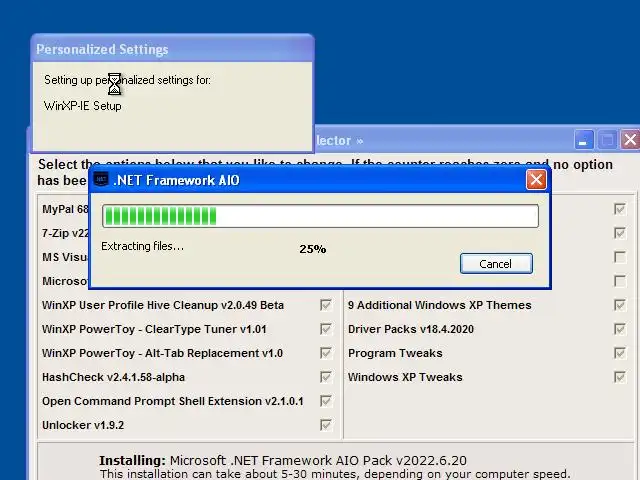The width and height of the screenshot is (640, 480).
Task: Select '9 Additional Windows XP Themes' label
Action: pos(440,305)
